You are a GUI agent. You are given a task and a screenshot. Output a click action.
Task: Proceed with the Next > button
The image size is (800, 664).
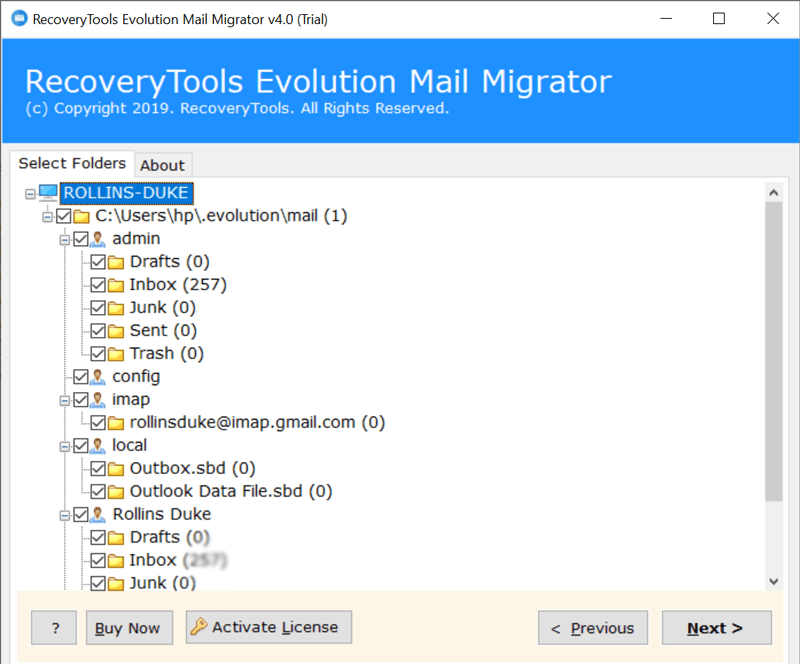(716, 628)
